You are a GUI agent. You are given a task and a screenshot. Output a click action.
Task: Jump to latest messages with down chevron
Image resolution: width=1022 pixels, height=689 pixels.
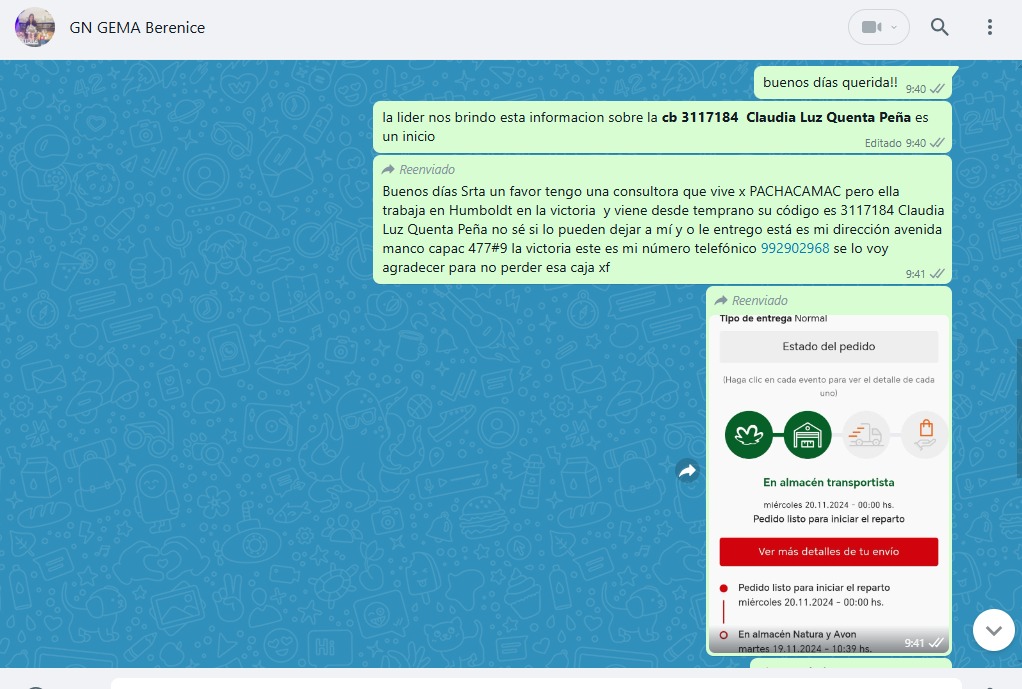[993, 630]
